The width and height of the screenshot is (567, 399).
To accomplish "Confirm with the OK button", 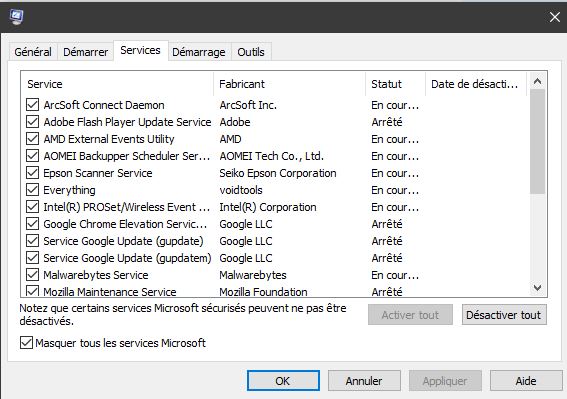I will (283, 381).
